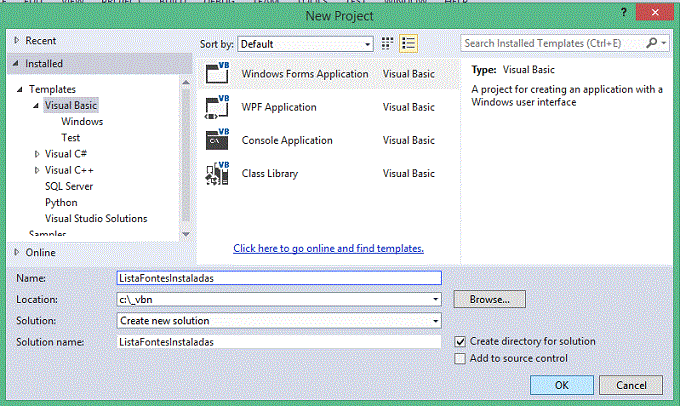Click tree scrollbar down arrow

(186, 234)
